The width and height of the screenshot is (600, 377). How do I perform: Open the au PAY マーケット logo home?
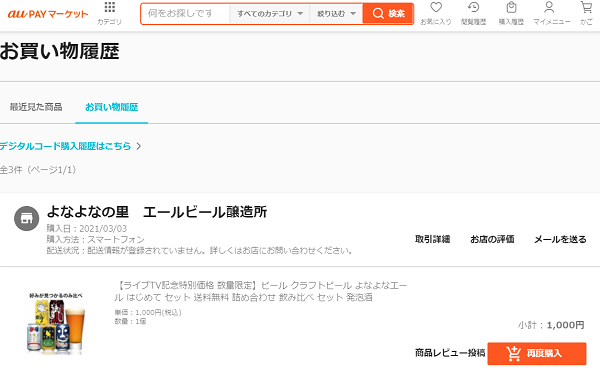click(x=48, y=14)
